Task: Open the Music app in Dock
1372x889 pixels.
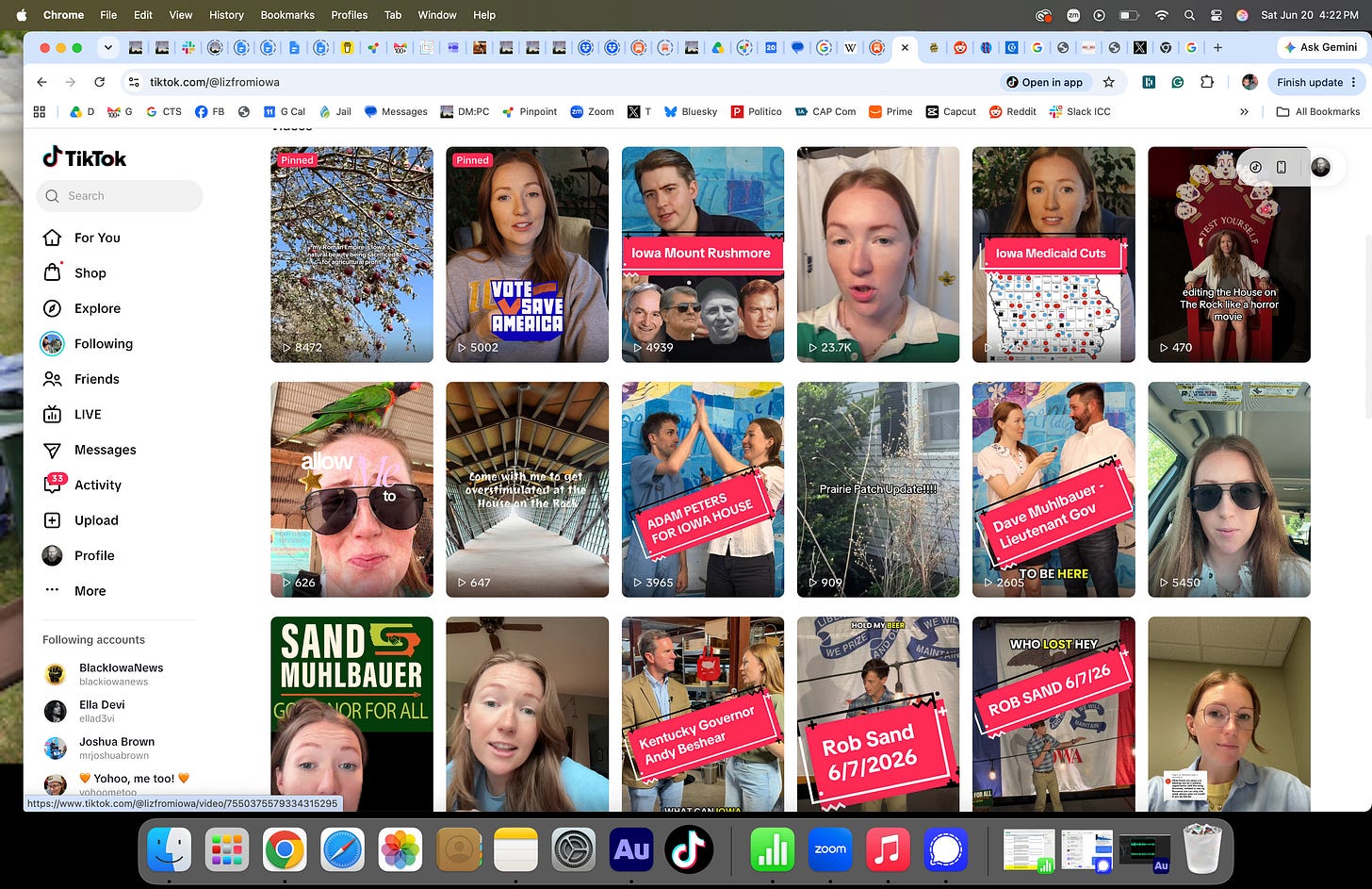Action: click(x=888, y=848)
